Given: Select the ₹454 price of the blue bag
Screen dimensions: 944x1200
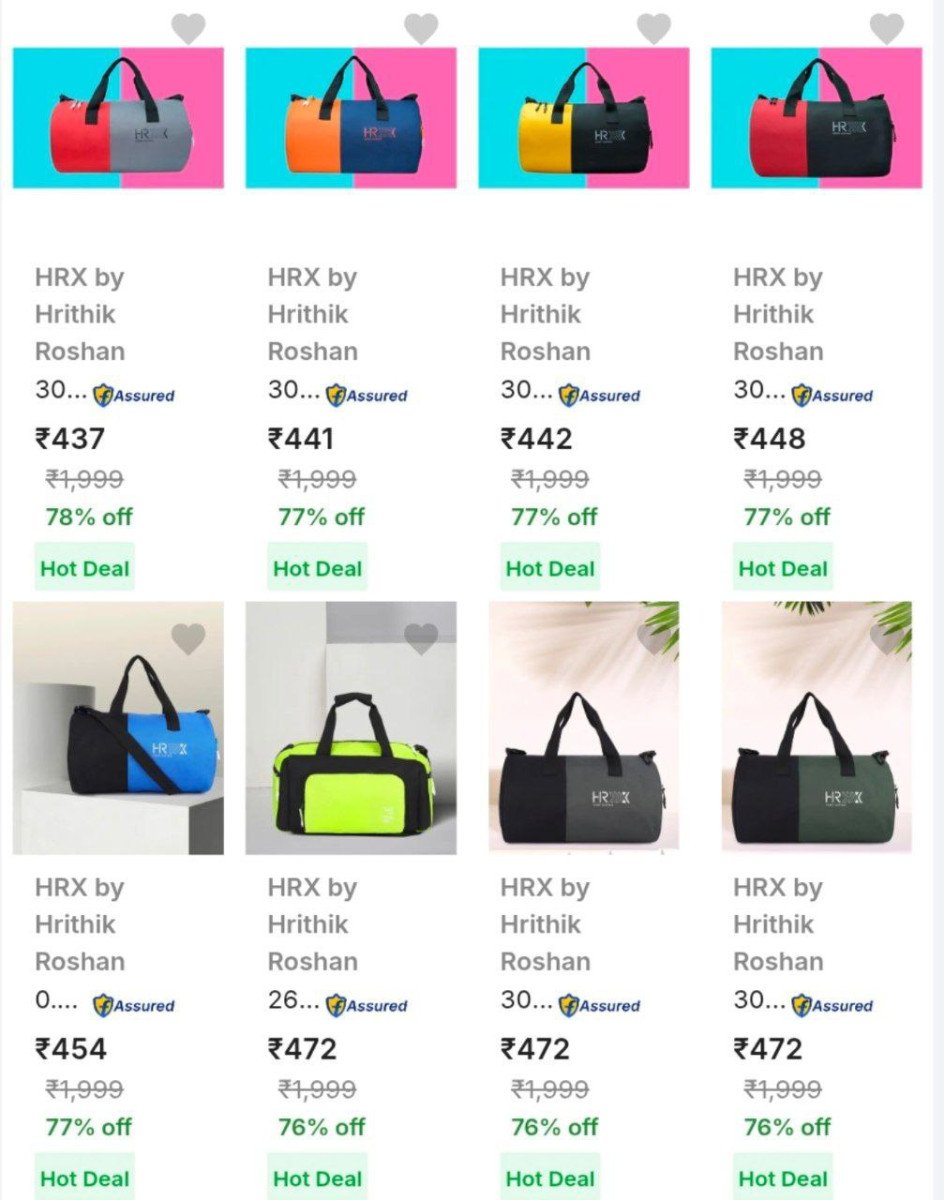Looking at the screenshot, I should 71,1049.
